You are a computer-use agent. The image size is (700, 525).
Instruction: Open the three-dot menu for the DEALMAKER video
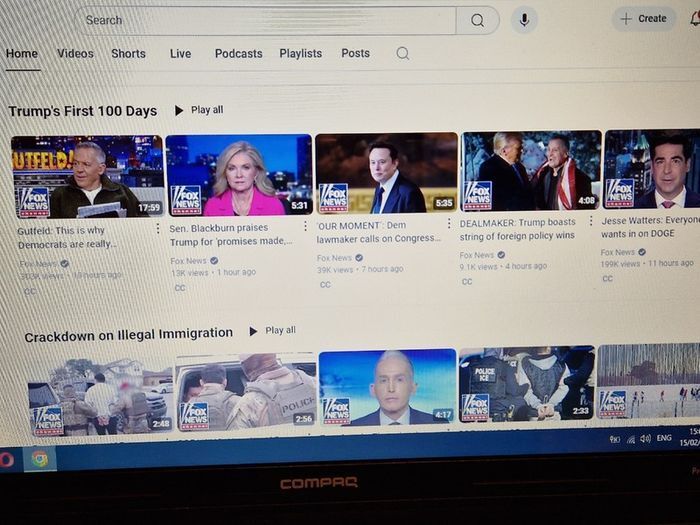(x=591, y=221)
